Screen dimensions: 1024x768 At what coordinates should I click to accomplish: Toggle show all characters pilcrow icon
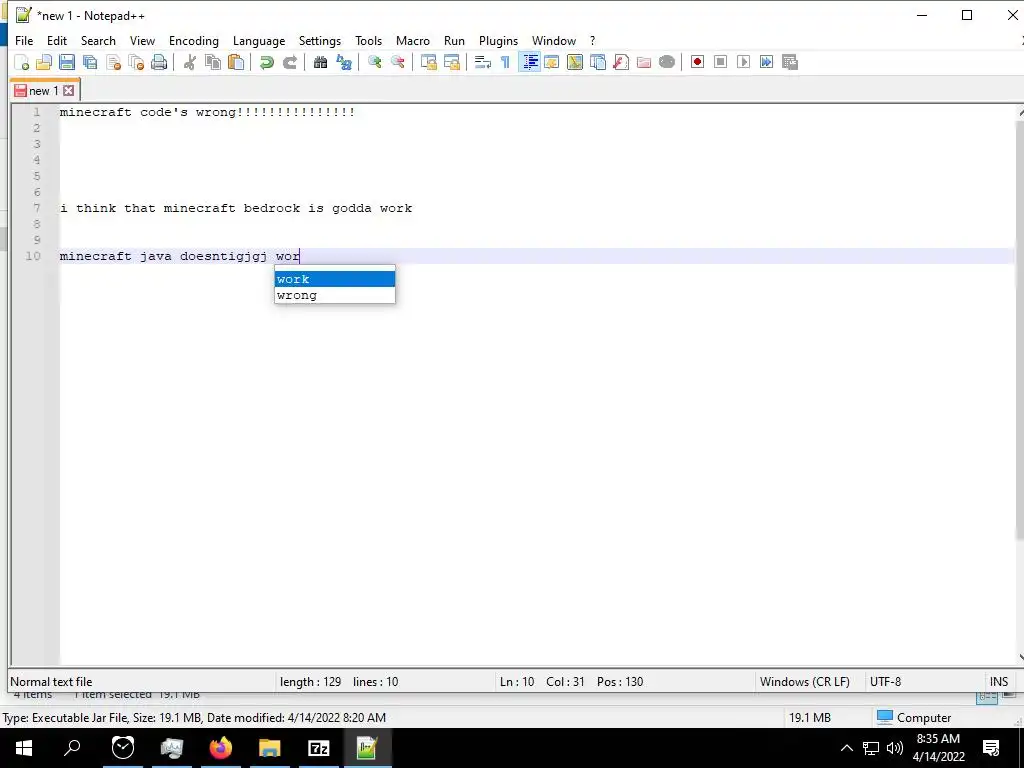click(505, 62)
